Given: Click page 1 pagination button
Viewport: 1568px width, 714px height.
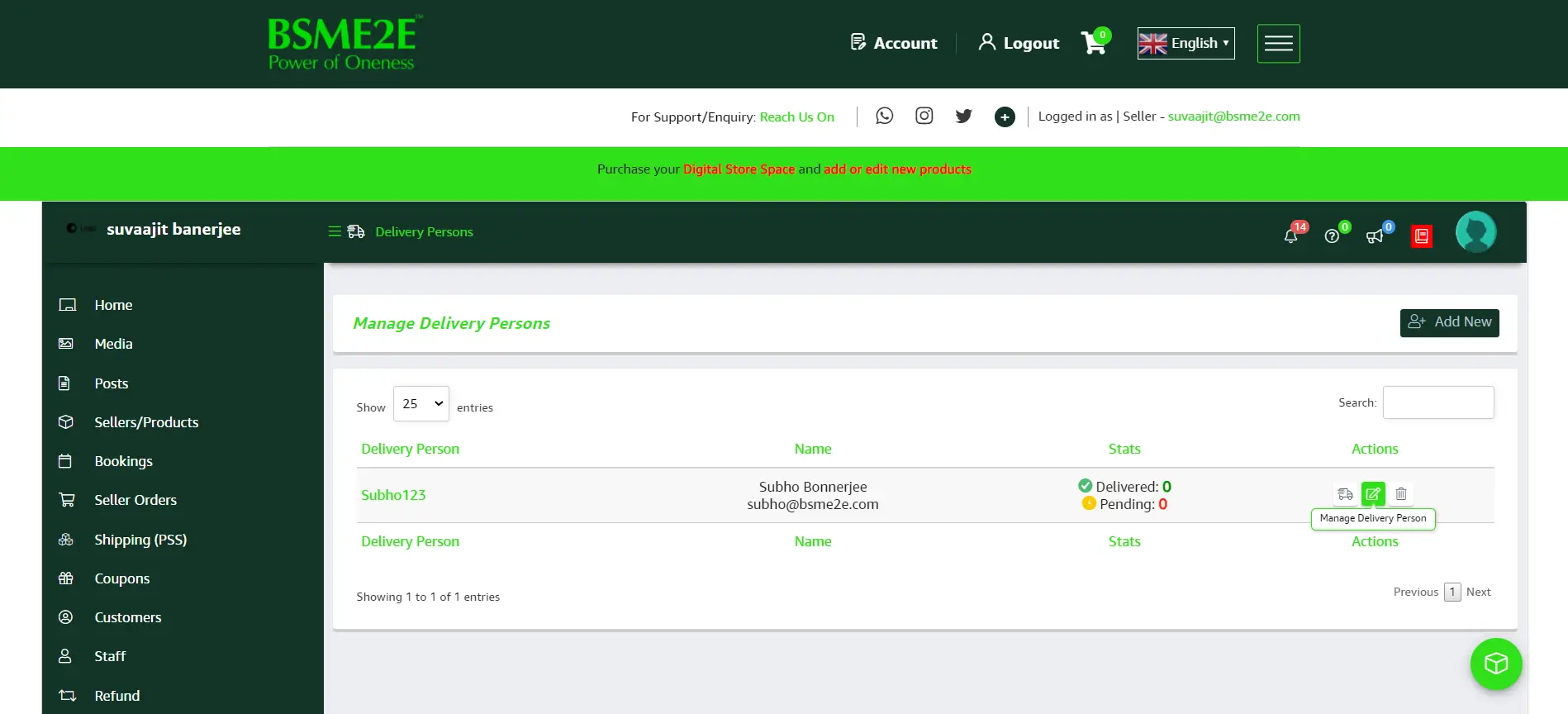Looking at the screenshot, I should click(1452, 592).
